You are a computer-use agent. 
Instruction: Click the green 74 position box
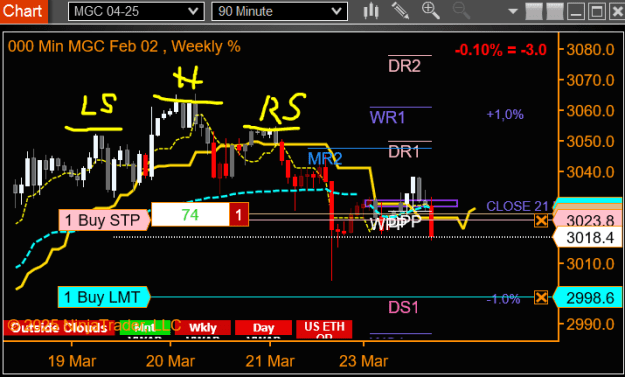191,215
